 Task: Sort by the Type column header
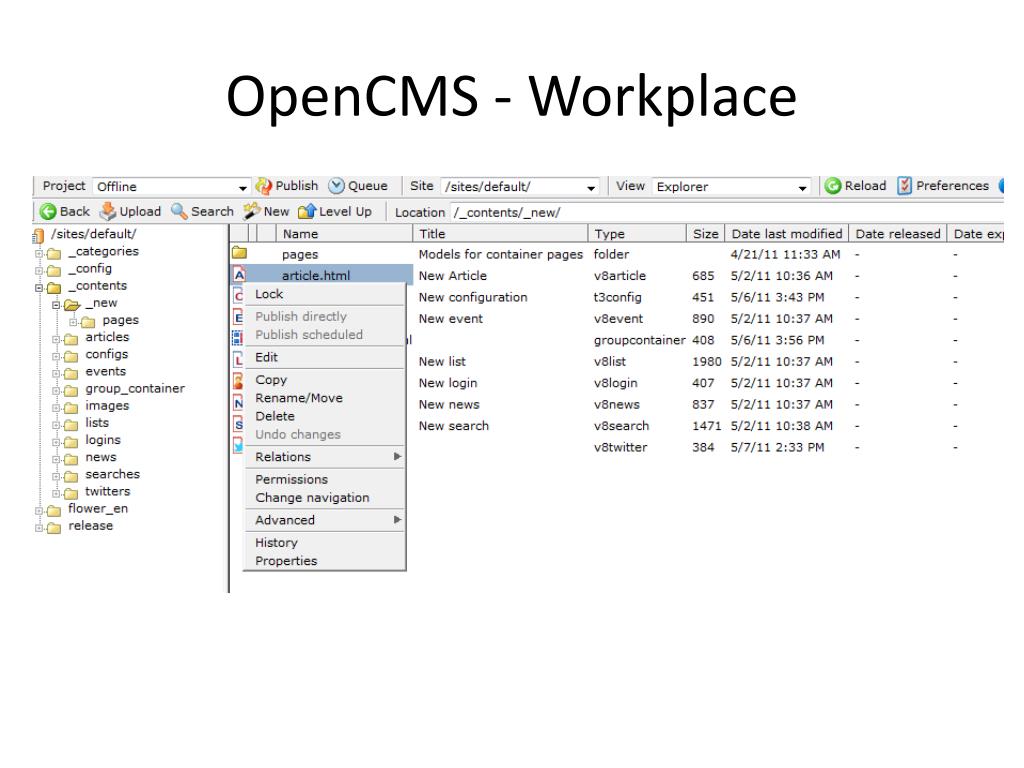(x=637, y=234)
